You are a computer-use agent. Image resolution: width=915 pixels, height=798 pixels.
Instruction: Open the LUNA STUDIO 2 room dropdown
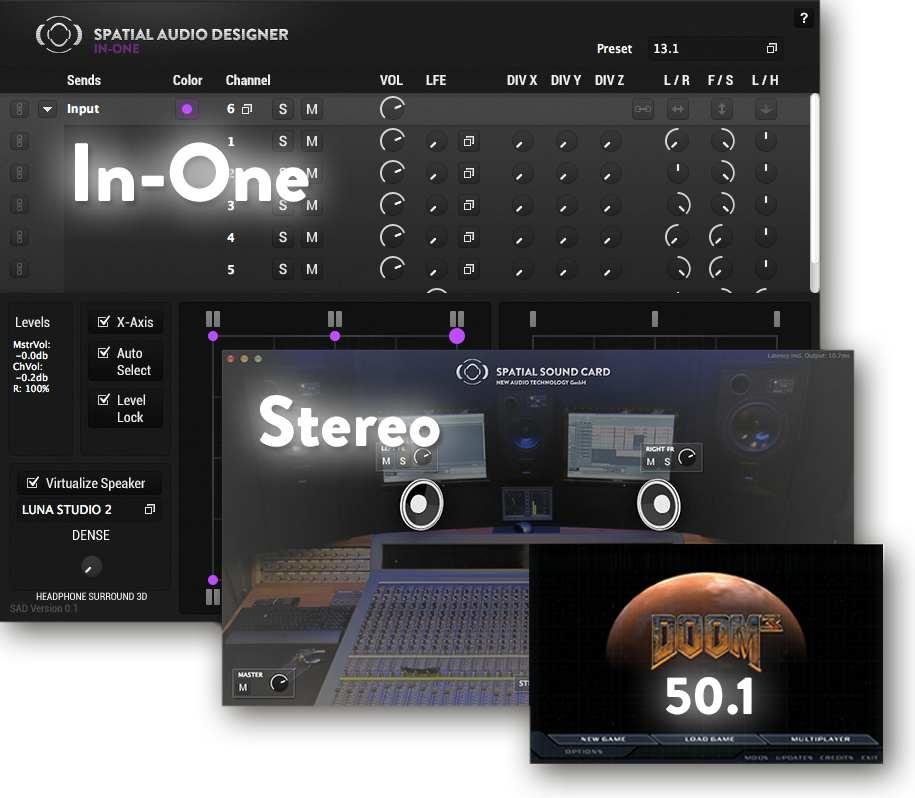88,510
